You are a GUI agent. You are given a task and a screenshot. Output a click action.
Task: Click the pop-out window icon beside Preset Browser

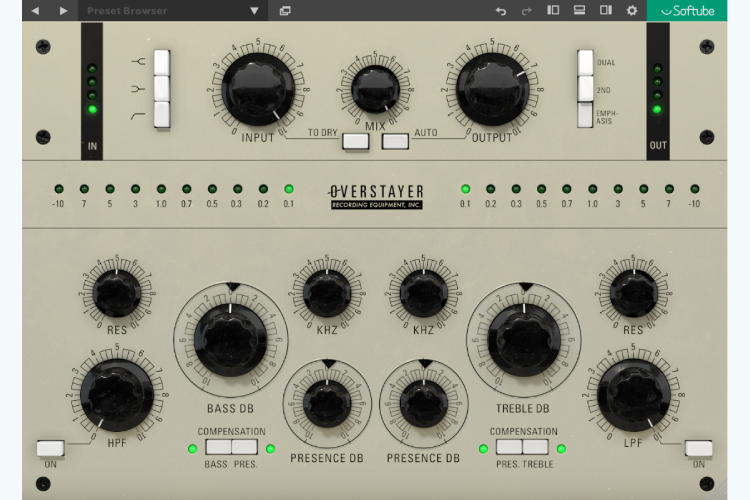click(285, 11)
